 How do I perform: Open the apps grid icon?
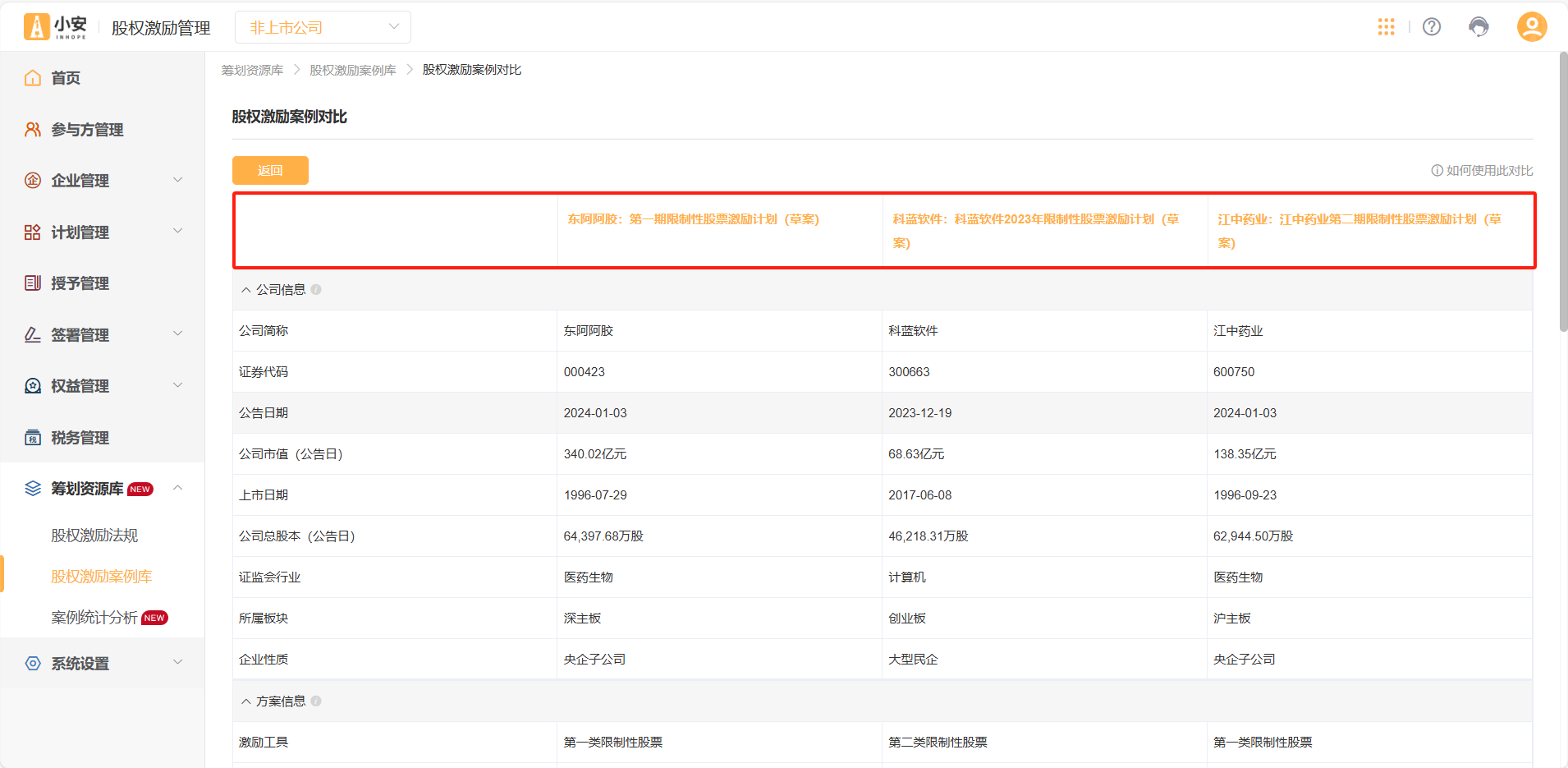1386,27
